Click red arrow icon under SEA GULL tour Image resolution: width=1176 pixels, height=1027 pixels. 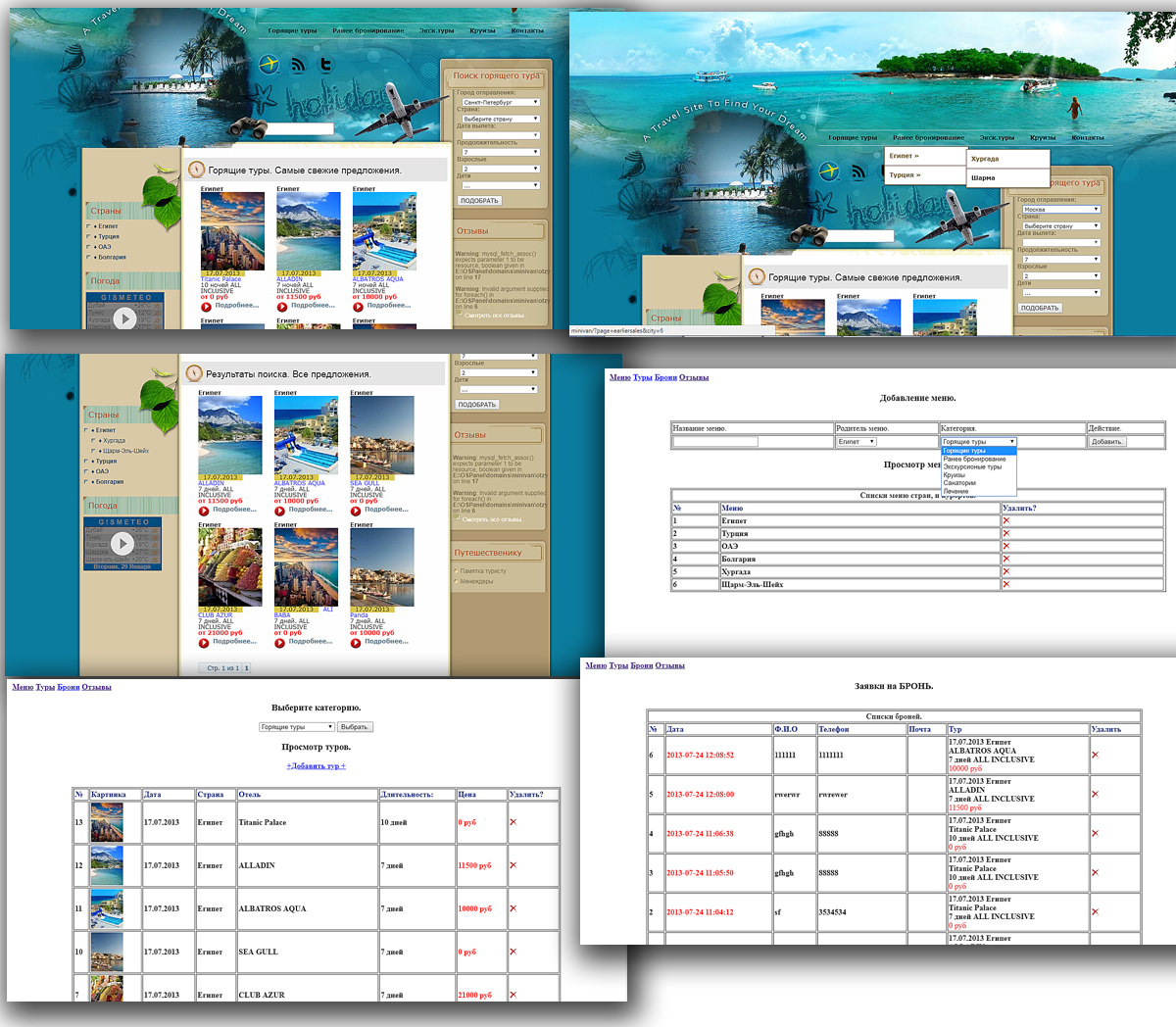356,510
